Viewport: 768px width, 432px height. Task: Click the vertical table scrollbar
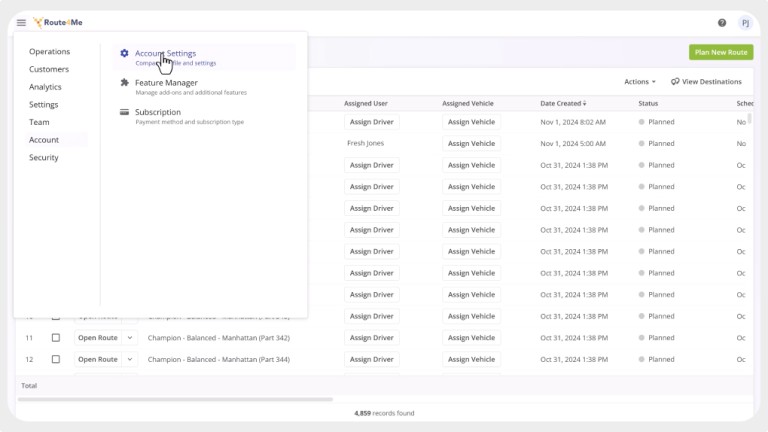pos(749,119)
